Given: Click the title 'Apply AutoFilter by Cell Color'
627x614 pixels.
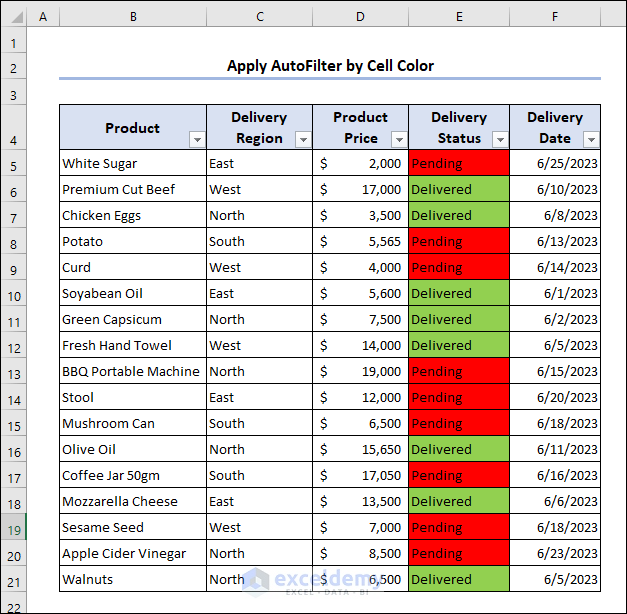Looking at the screenshot, I should pyautogui.click(x=330, y=66).
